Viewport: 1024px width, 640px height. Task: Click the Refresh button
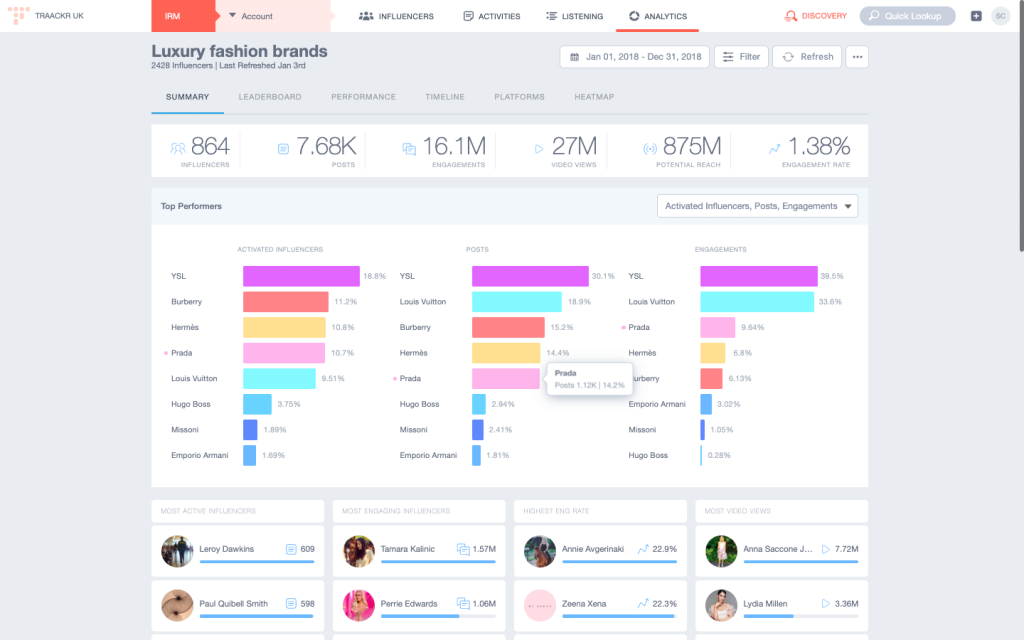[807, 57]
